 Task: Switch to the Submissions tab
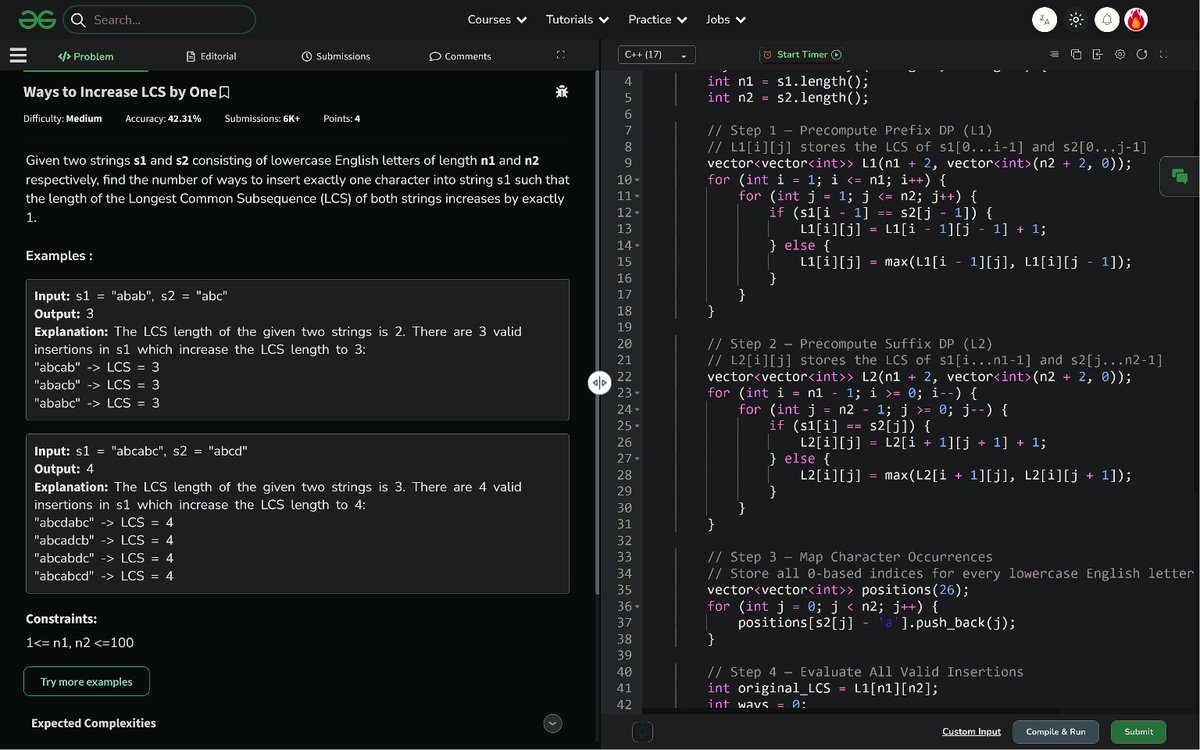click(x=336, y=56)
